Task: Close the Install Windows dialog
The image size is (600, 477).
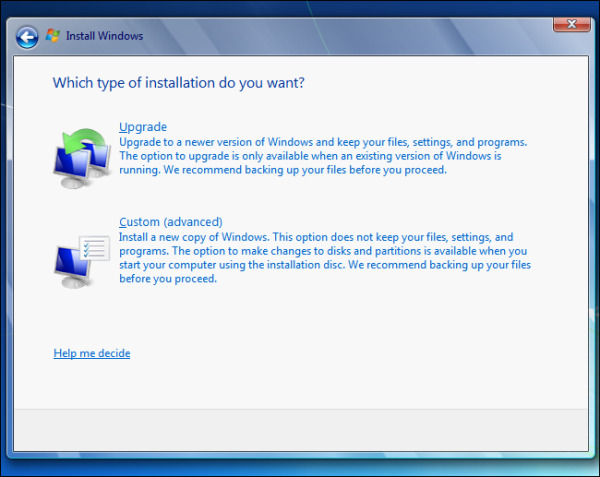Action: coord(571,24)
